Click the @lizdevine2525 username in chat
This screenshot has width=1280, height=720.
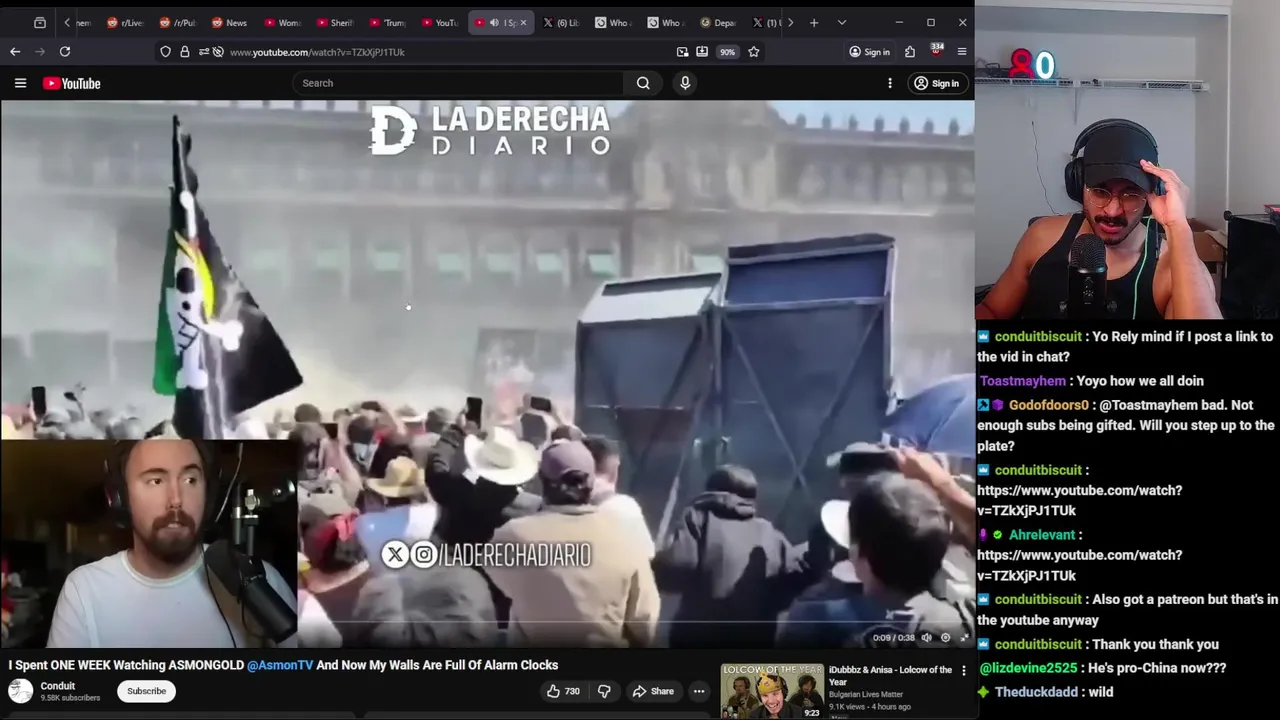coord(1028,668)
